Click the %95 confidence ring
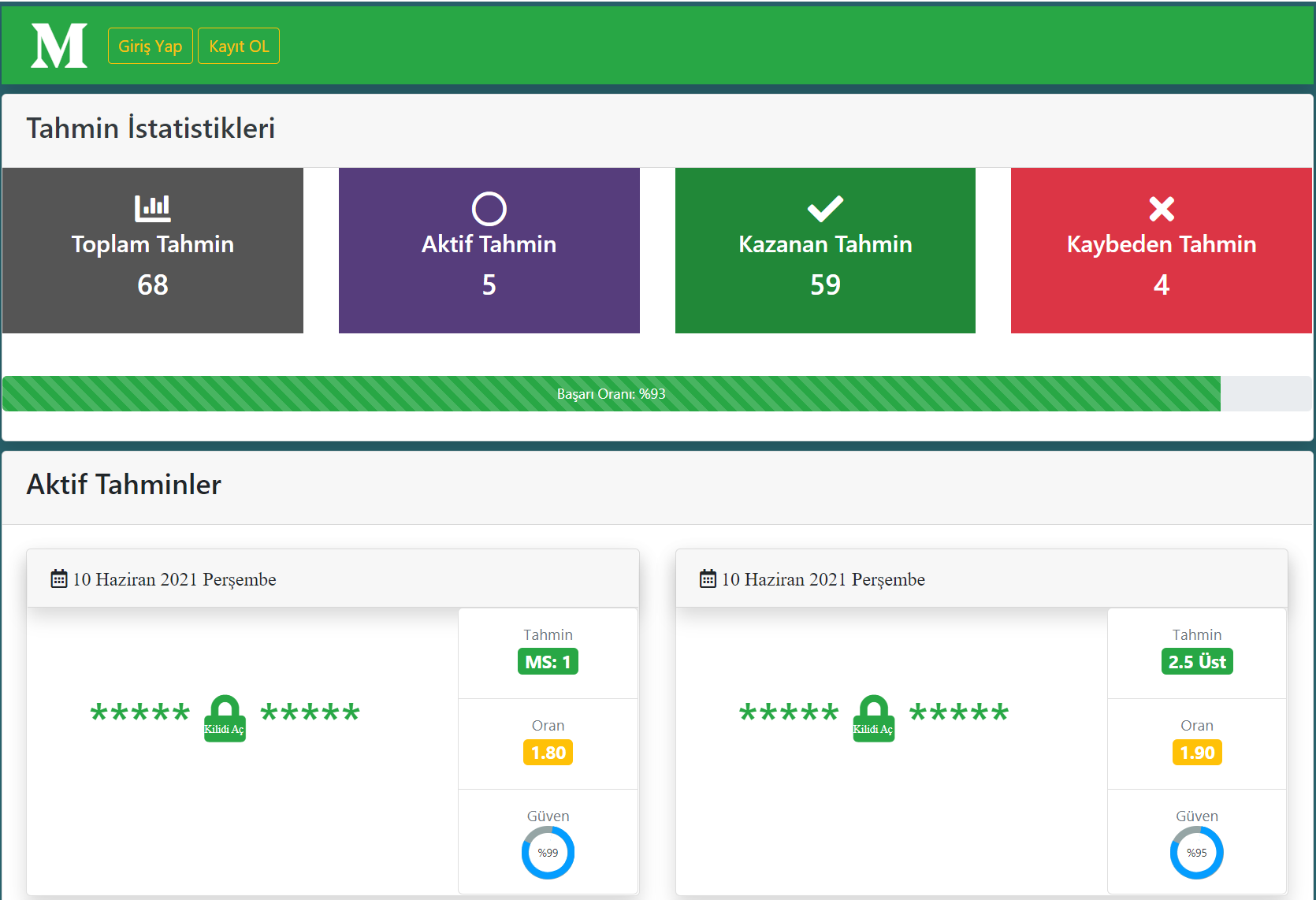1316x900 pixels. [1197, 853]
